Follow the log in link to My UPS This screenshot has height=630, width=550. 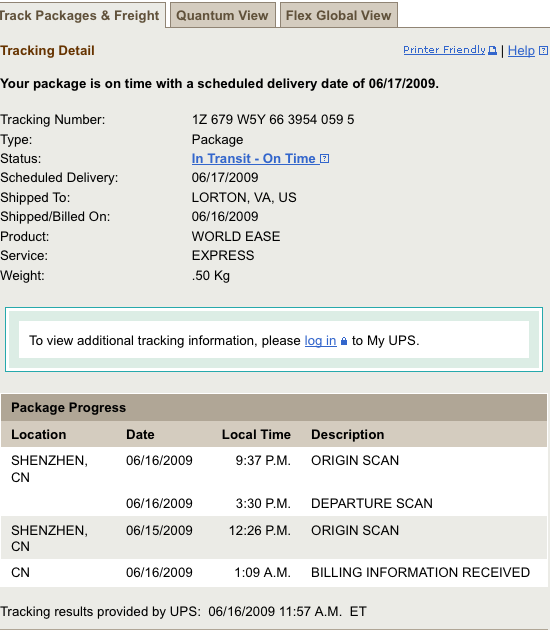(320, 341)
